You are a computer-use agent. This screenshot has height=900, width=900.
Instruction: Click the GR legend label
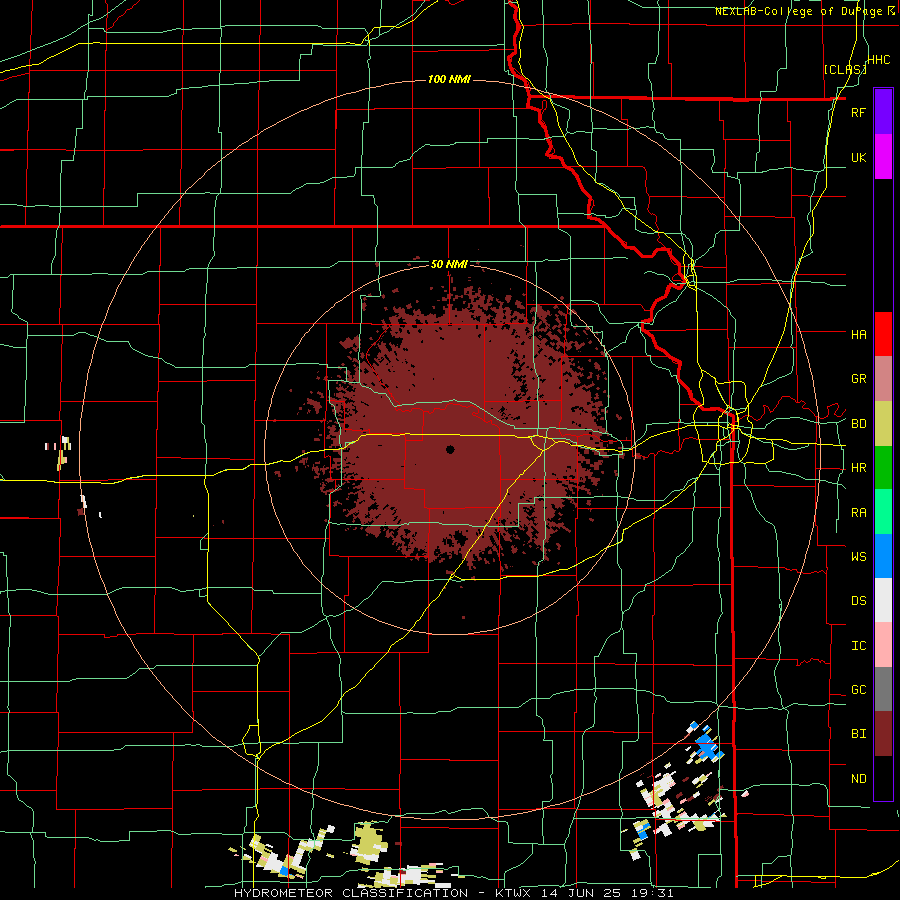pyautogui.click(x=858, y=379)
